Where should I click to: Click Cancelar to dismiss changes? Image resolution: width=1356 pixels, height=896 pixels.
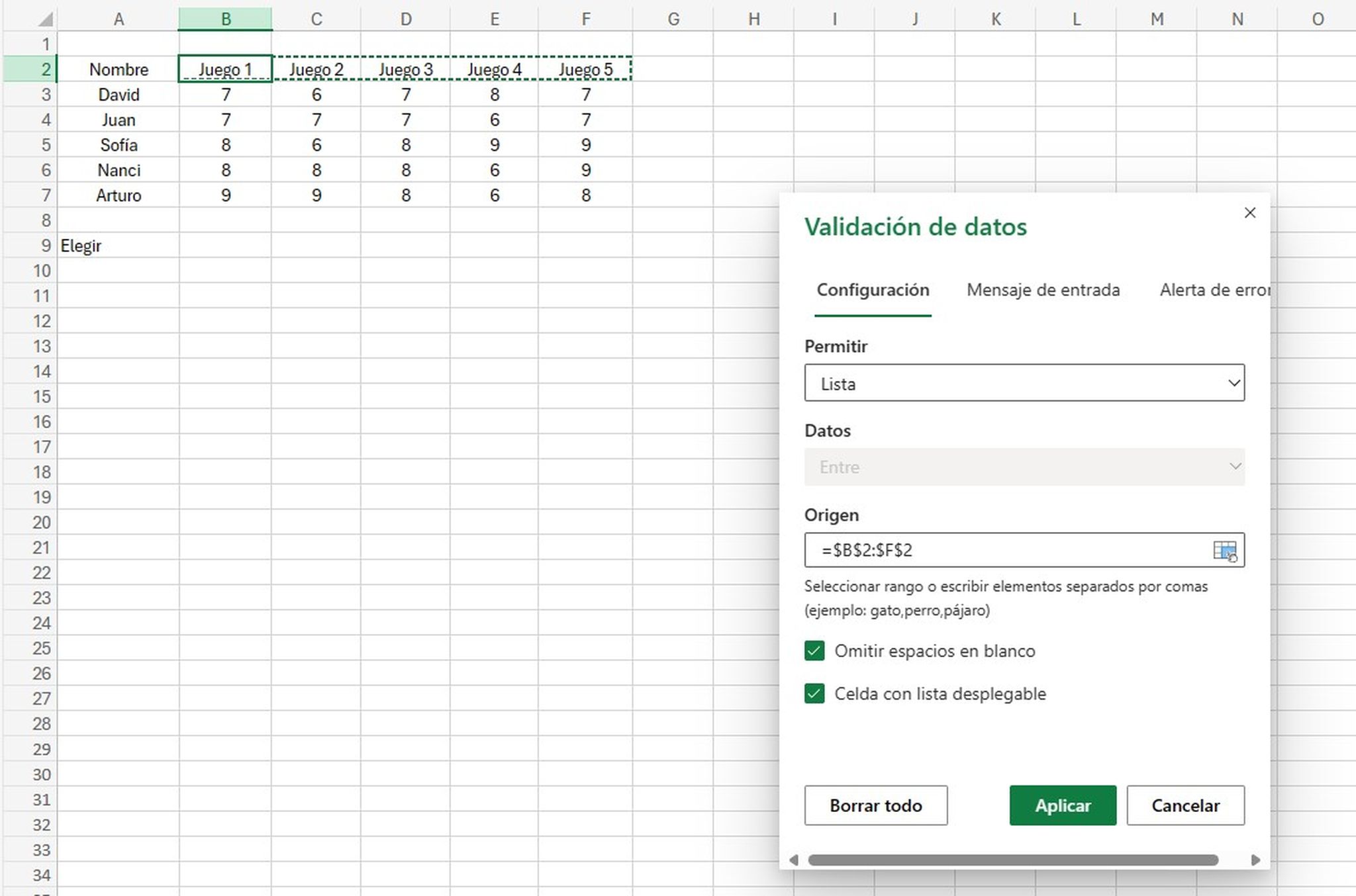click(x=1185, y=805)
